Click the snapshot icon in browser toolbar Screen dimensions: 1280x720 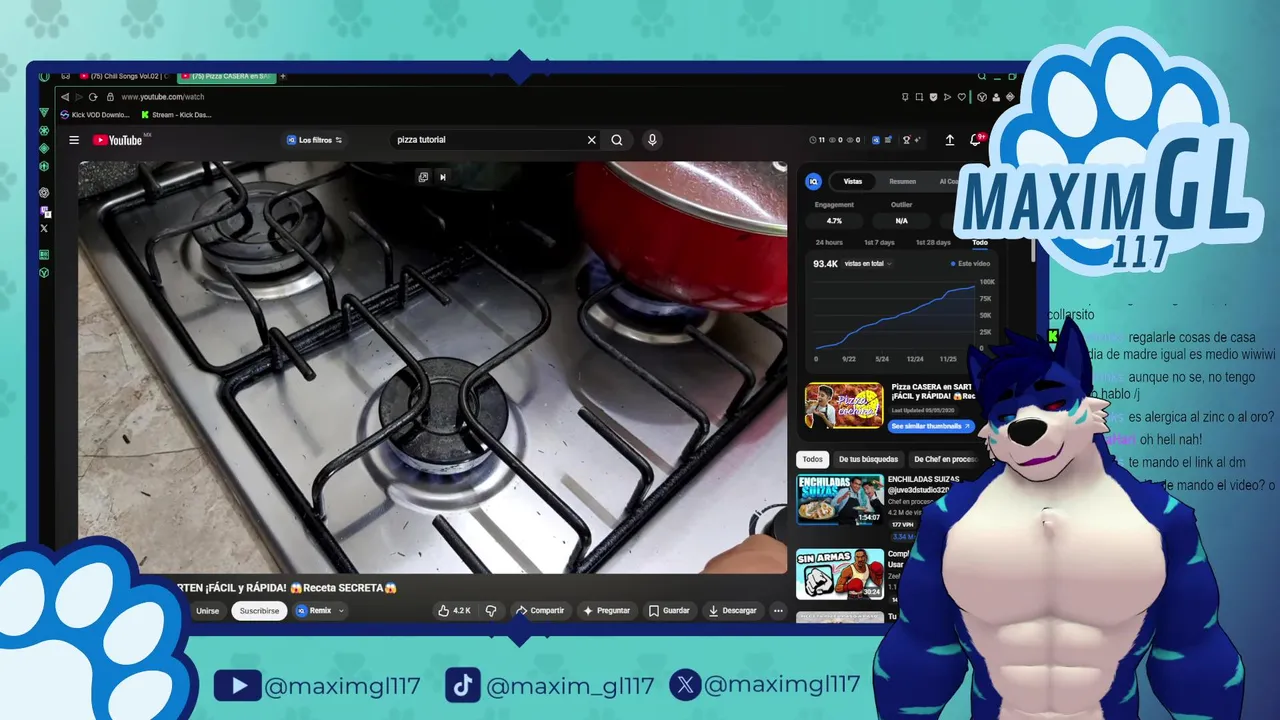pyautogui.click(x=919, y=97)
